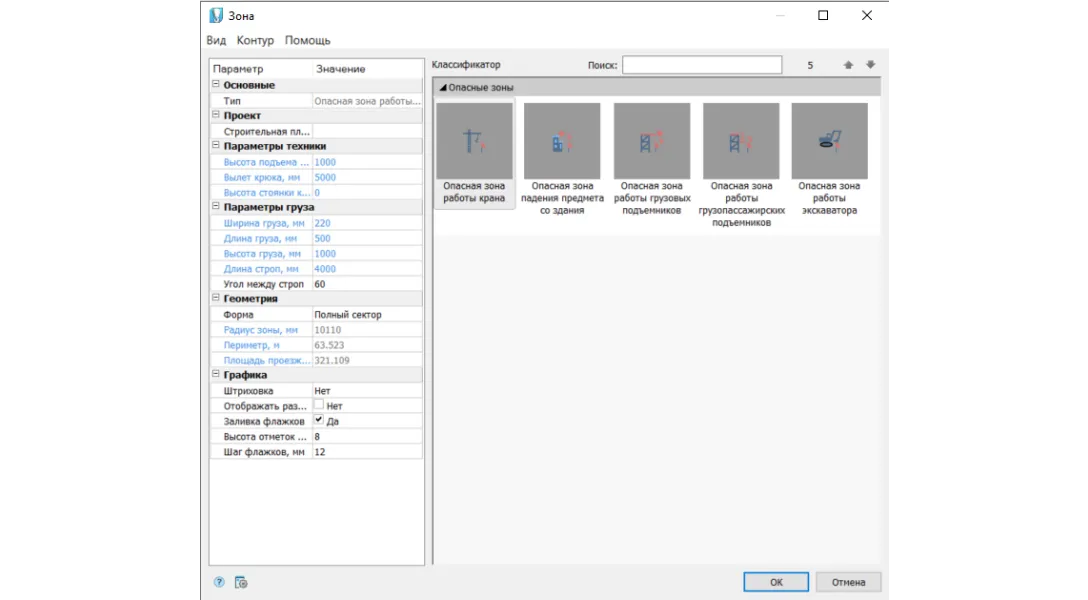Click the Длина строп, мм parameter name
Screen dimensions: 1088x600
click(261, 268)
